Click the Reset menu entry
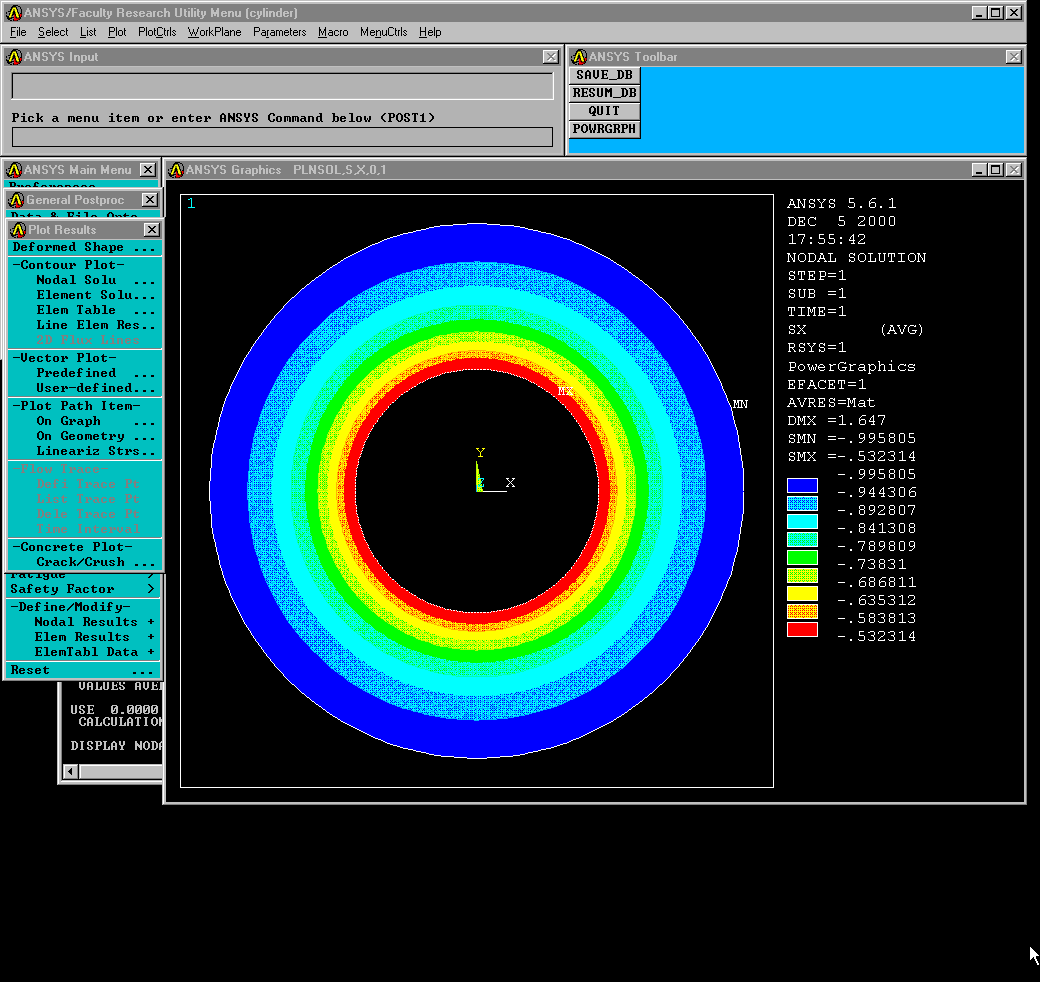This screenshot has width=1040, height=982. click(x=83, y=670)
